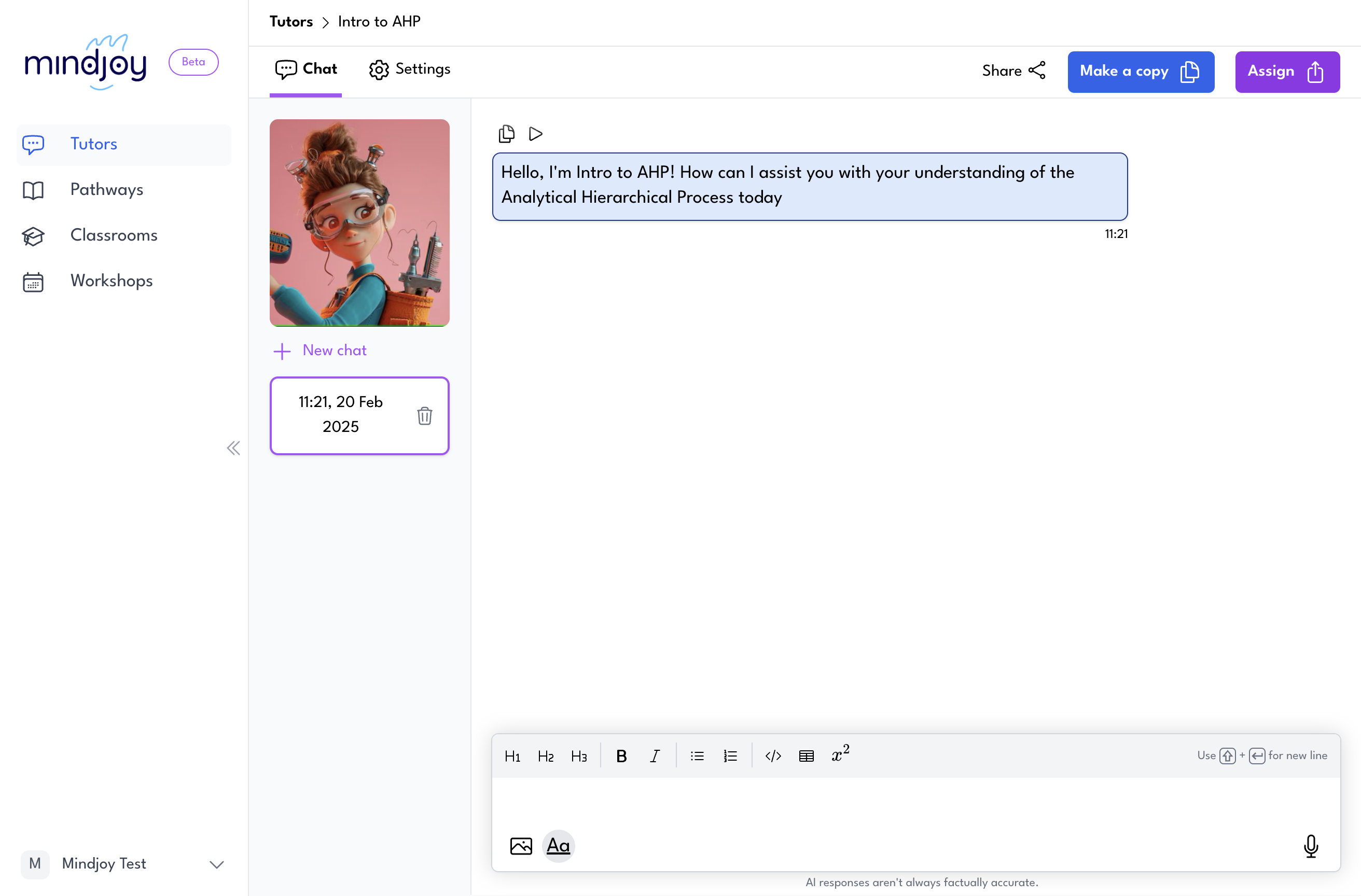Toggle bold text formatting
The width and height of the screenshot is (1361, 896).
pyautogui.click(x=621, y=756)
